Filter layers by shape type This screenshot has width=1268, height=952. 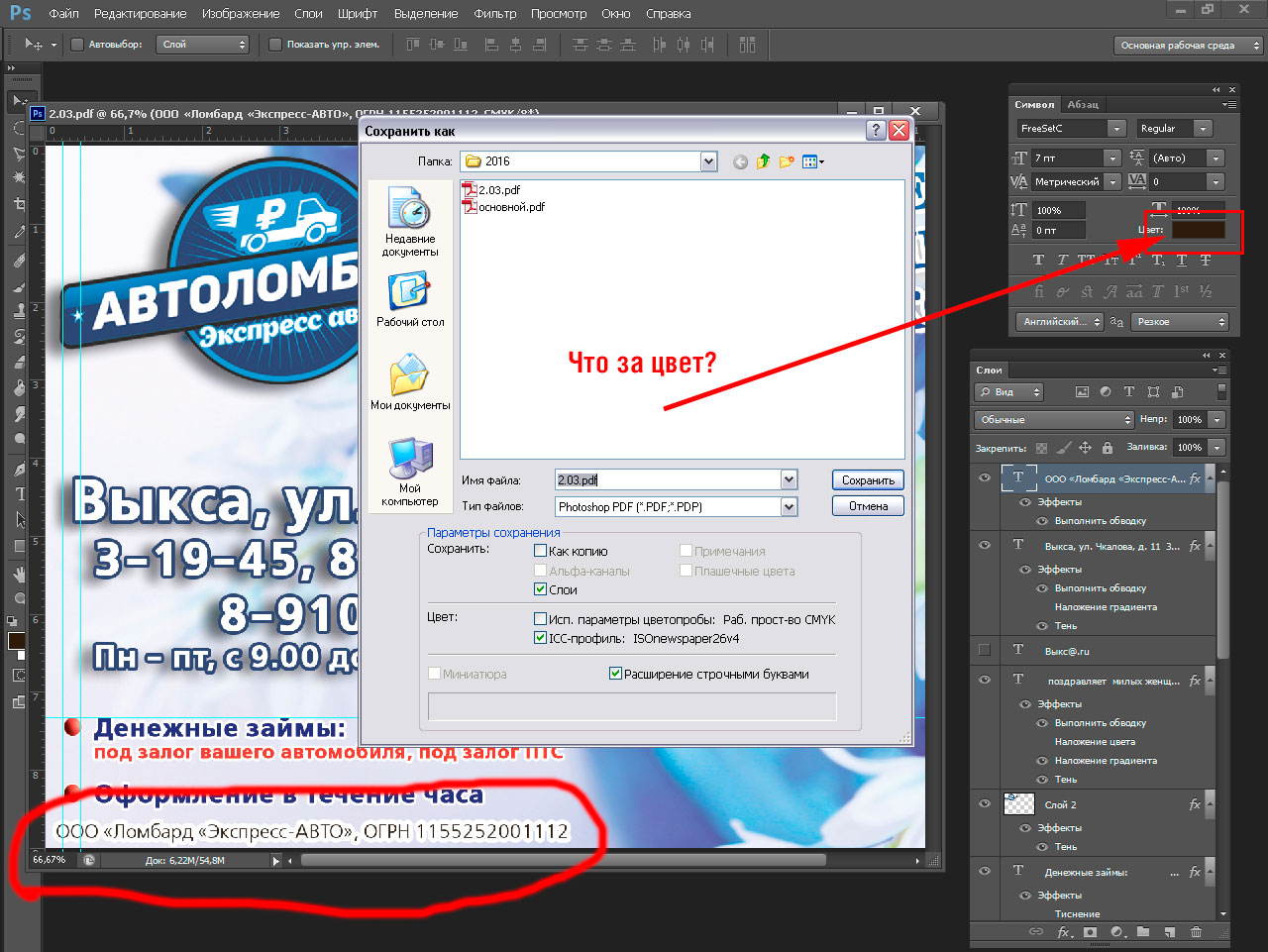(x=1153, y=392)
